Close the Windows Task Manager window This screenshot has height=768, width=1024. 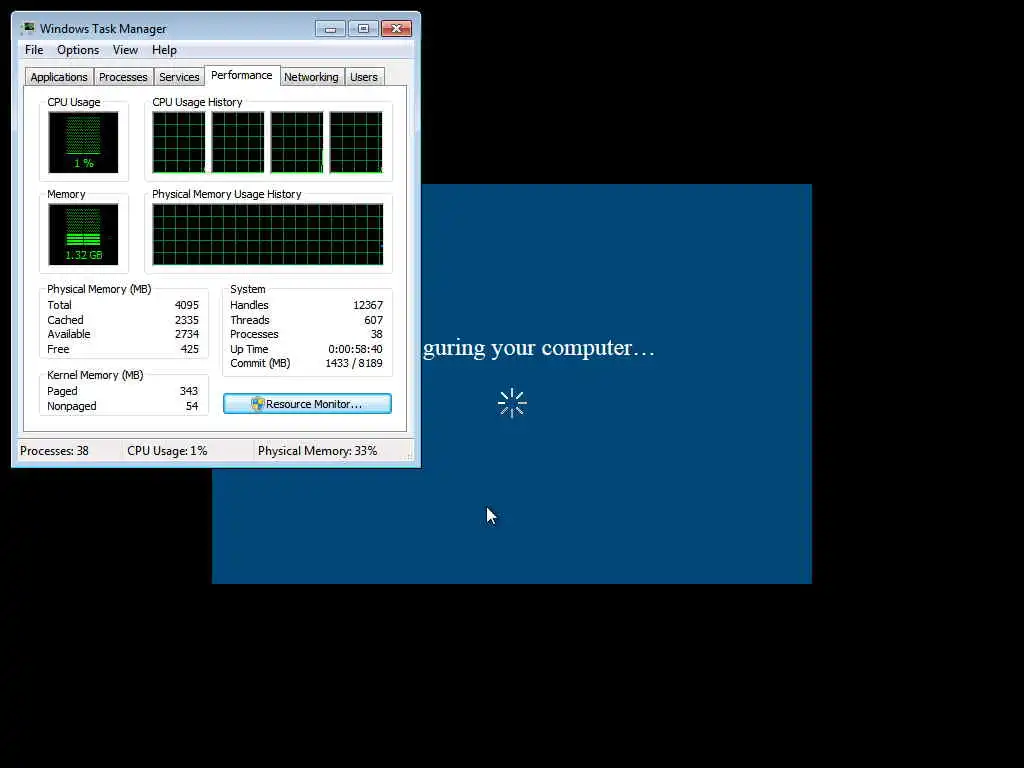click(396, 29)
